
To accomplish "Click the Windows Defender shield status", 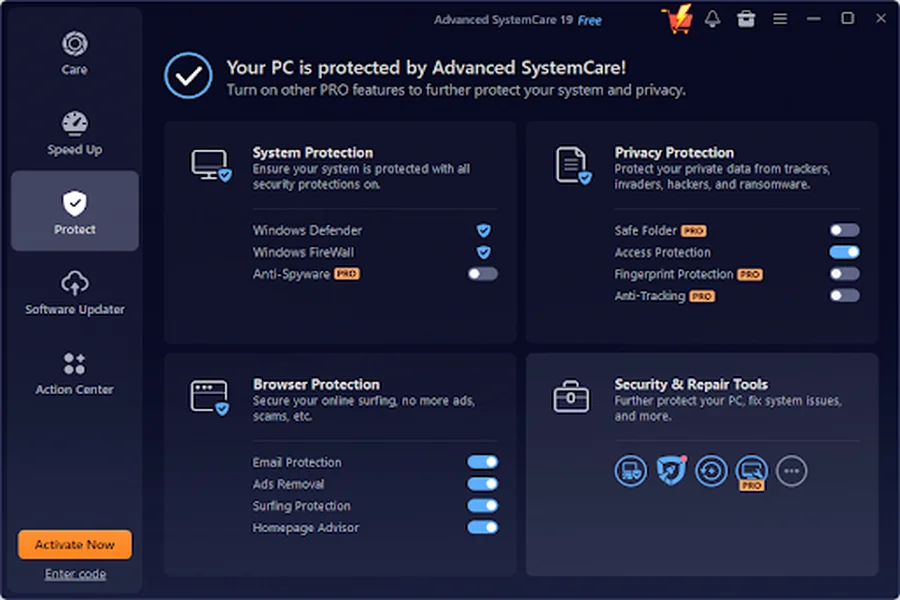I will click(484, 230).
